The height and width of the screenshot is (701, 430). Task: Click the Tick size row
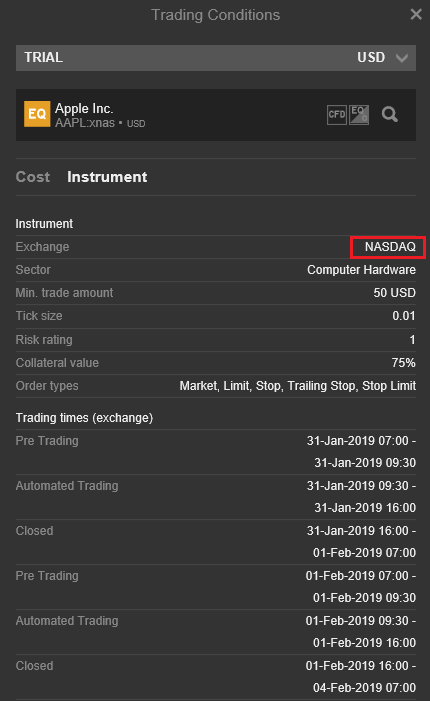215,316
